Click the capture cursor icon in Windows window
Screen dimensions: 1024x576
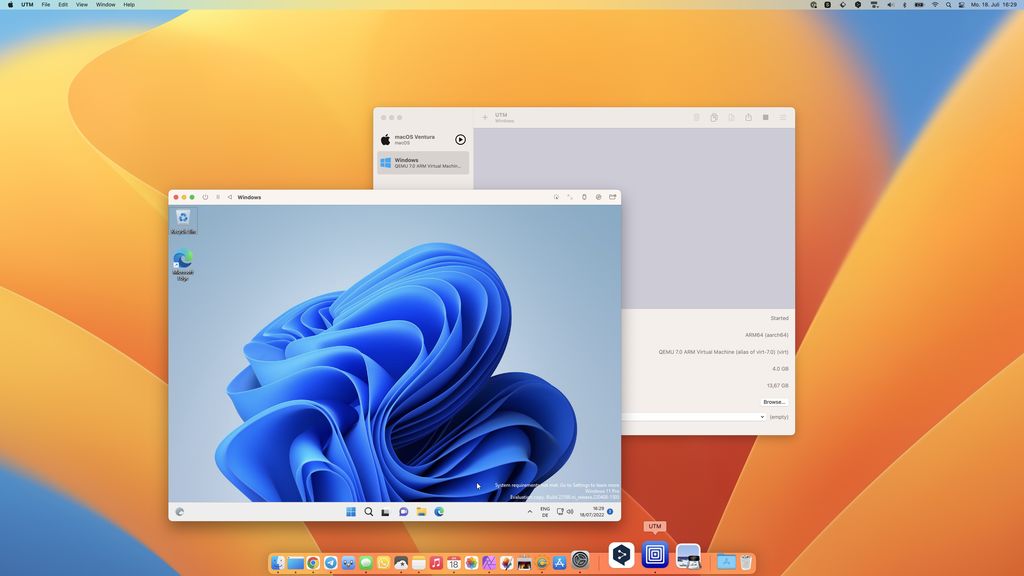557,197
